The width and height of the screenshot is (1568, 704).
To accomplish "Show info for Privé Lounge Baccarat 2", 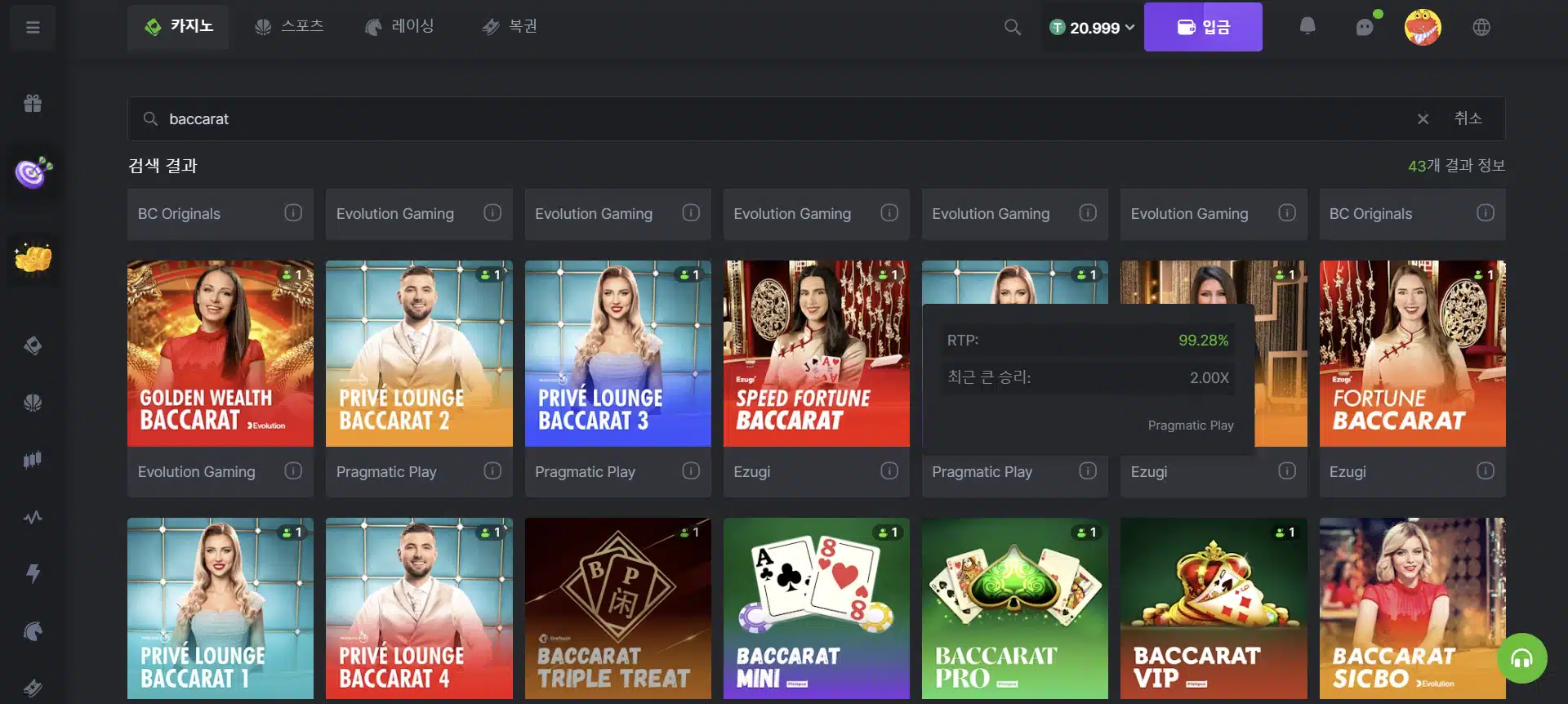I will [492, 470].
